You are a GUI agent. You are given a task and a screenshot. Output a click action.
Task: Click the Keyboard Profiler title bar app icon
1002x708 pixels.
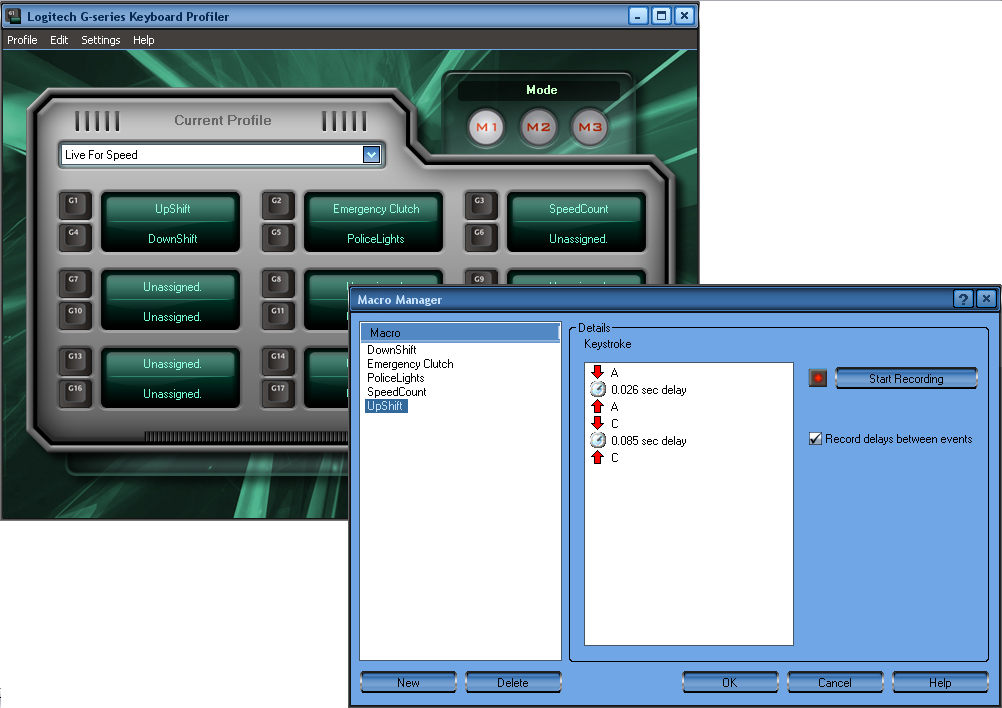coord(13,15)
